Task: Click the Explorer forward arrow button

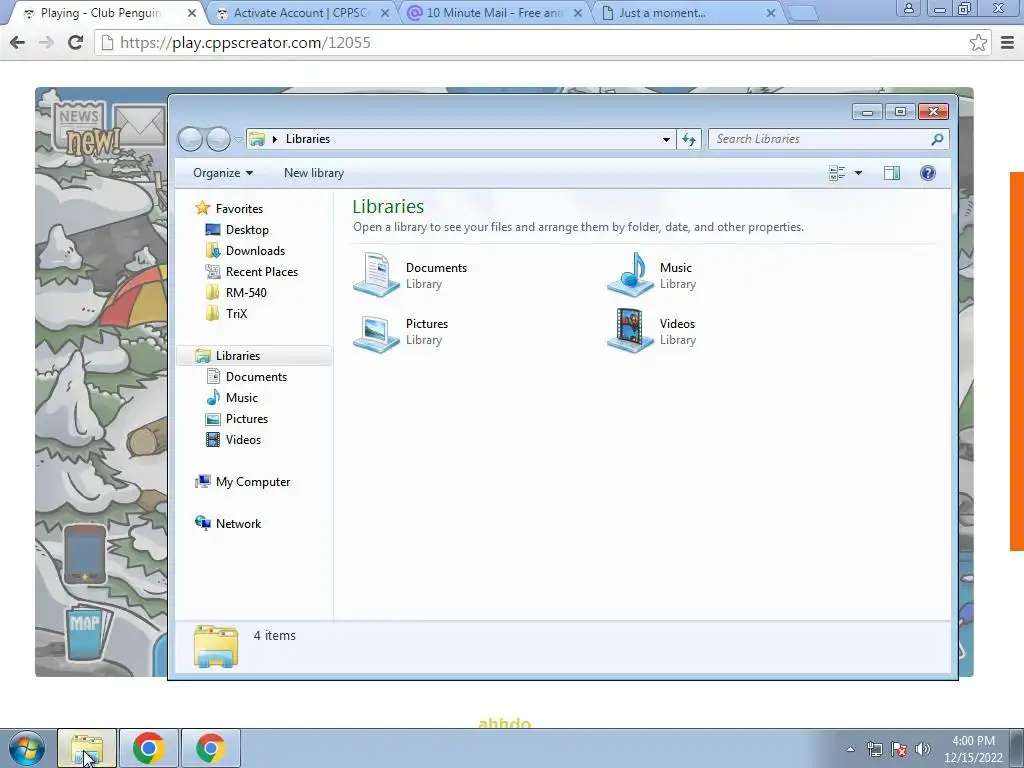Action: (218, 139)
